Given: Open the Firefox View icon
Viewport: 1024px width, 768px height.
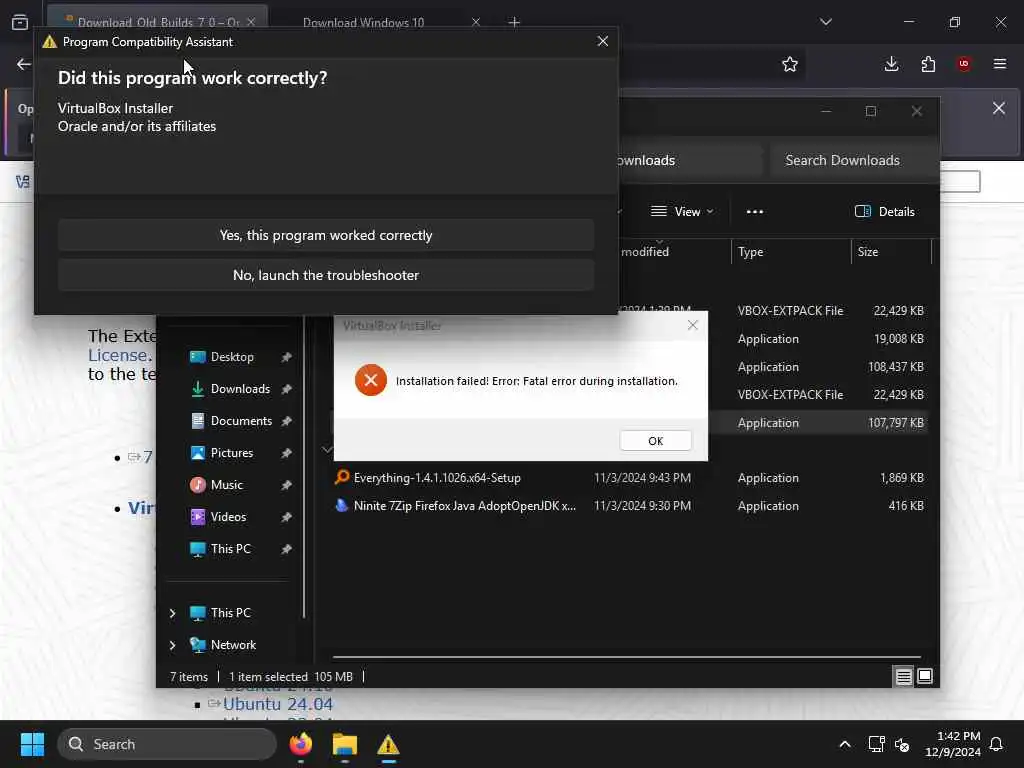Looking at the screenshot, I should [x=20, y=22].
